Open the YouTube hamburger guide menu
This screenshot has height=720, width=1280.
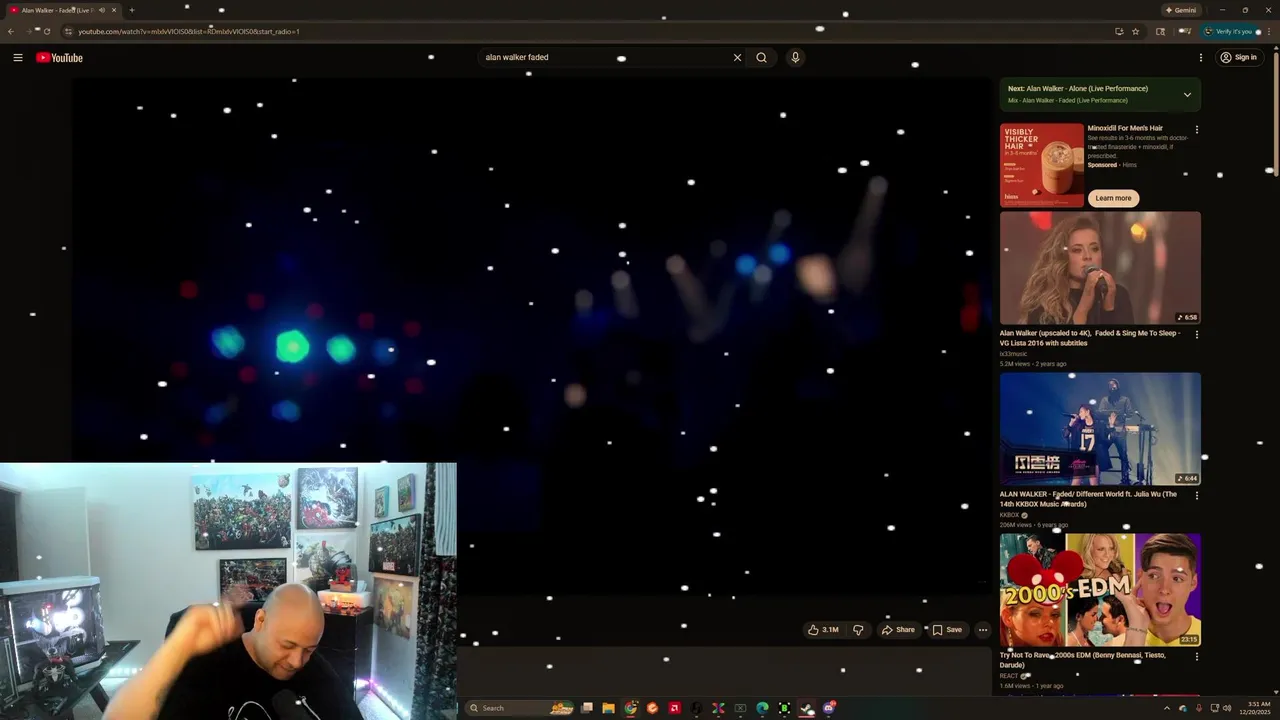coord(18,58)
